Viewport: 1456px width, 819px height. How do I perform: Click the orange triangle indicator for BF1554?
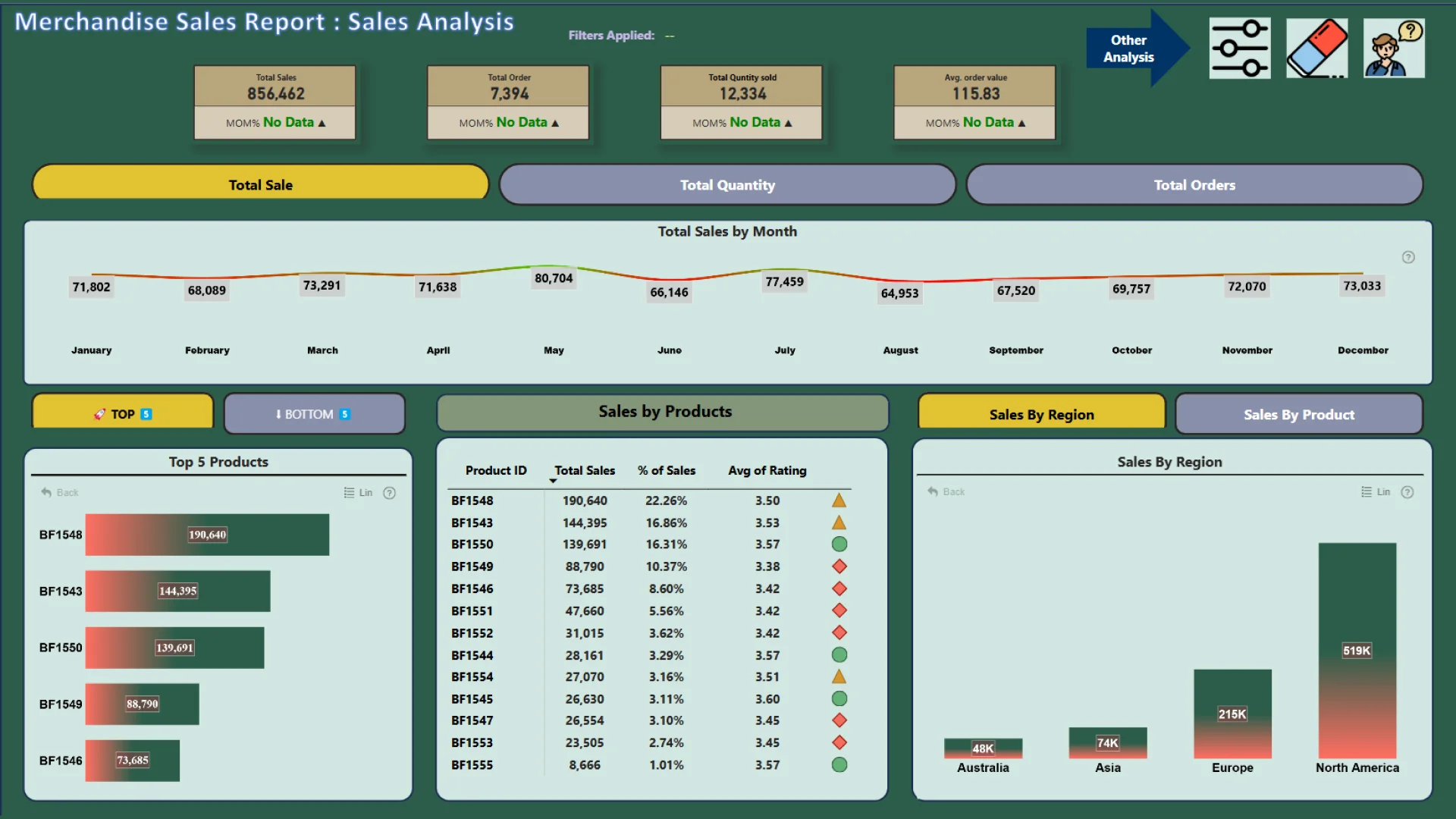(x=839, y=676)
